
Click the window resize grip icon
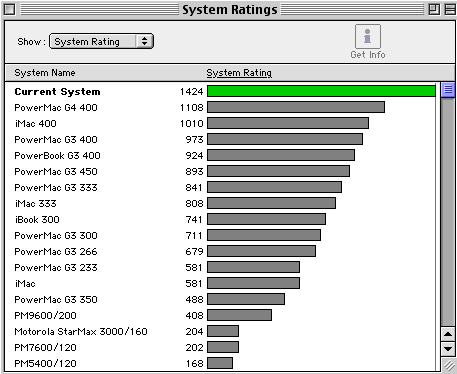[x=449, y=365]
